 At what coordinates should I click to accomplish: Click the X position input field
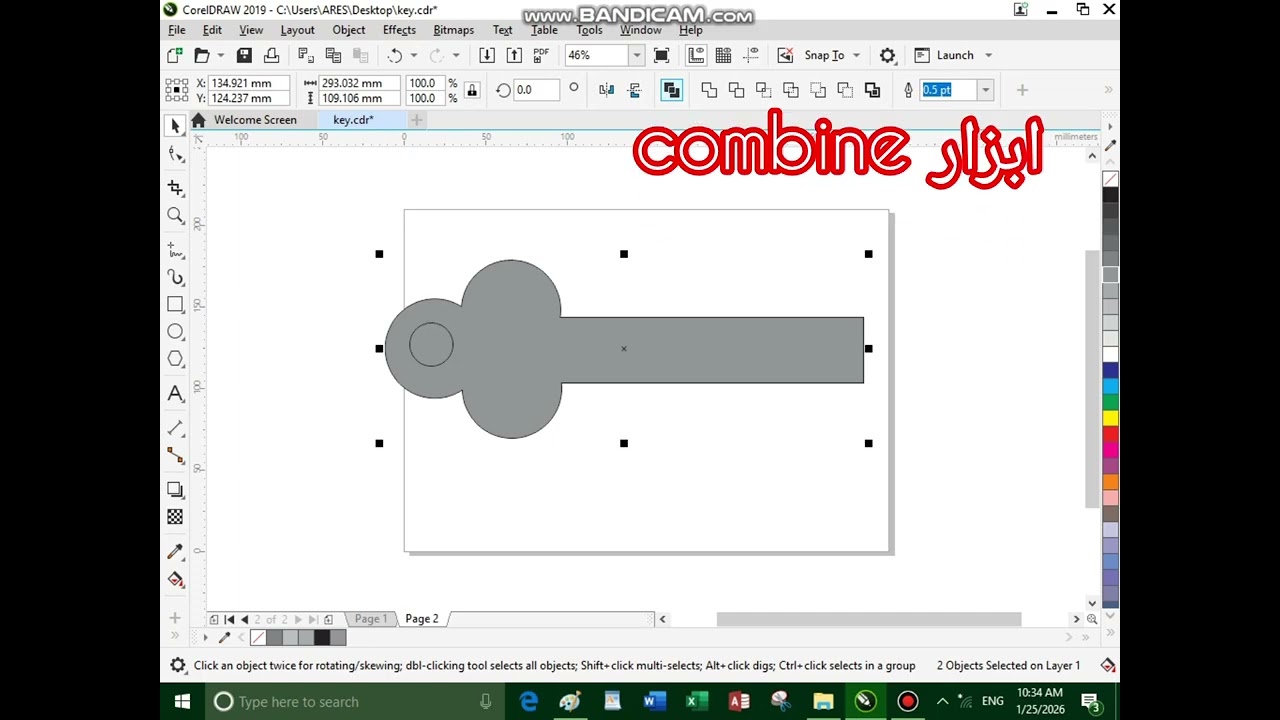tap(249, 83)
